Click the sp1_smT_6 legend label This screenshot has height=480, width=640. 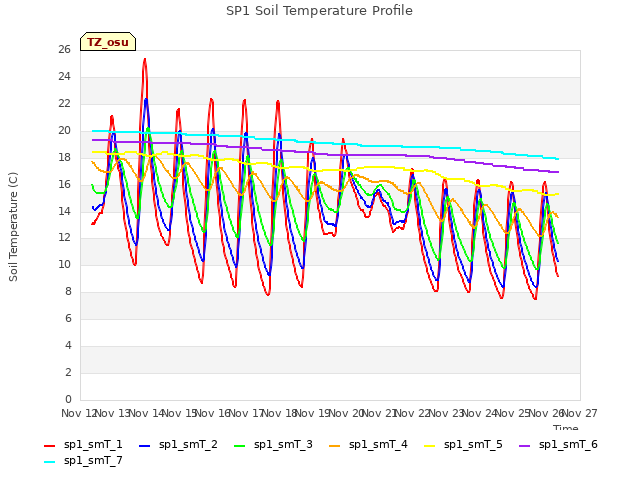pyautogui.click(x=568, y=444)
